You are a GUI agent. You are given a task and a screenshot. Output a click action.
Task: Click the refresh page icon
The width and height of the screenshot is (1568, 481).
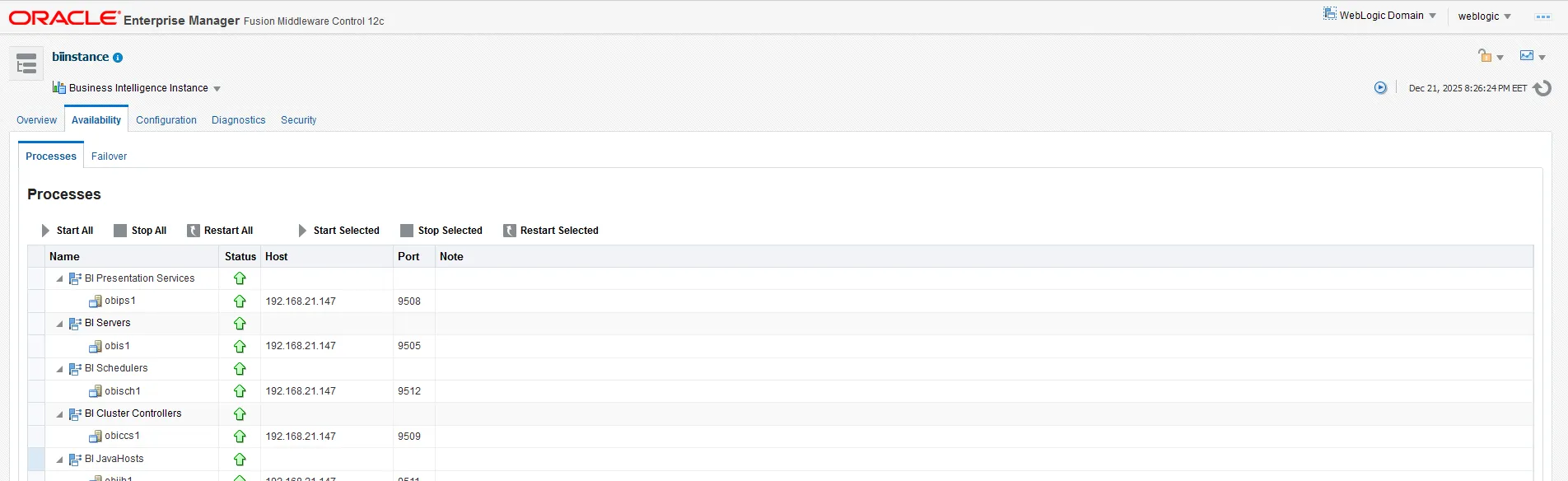[1542, 88]
